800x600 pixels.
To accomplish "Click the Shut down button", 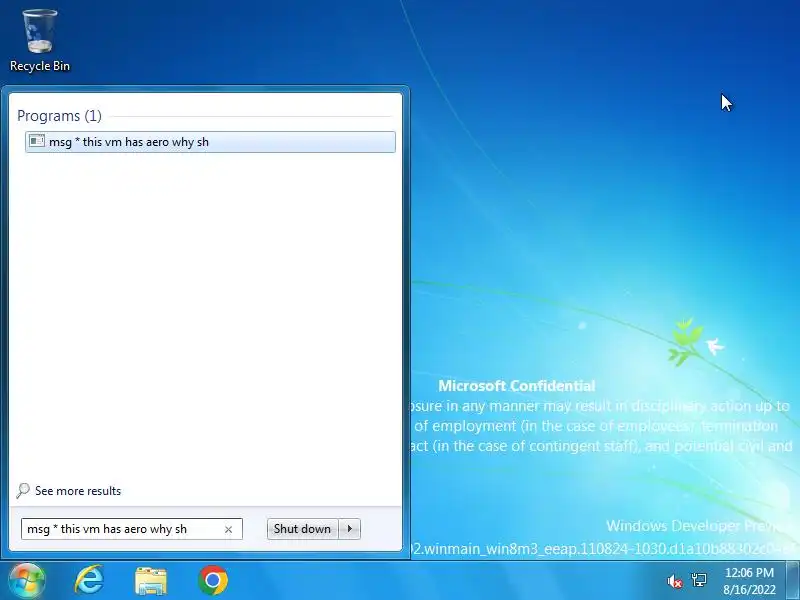I will coord(302,529).
